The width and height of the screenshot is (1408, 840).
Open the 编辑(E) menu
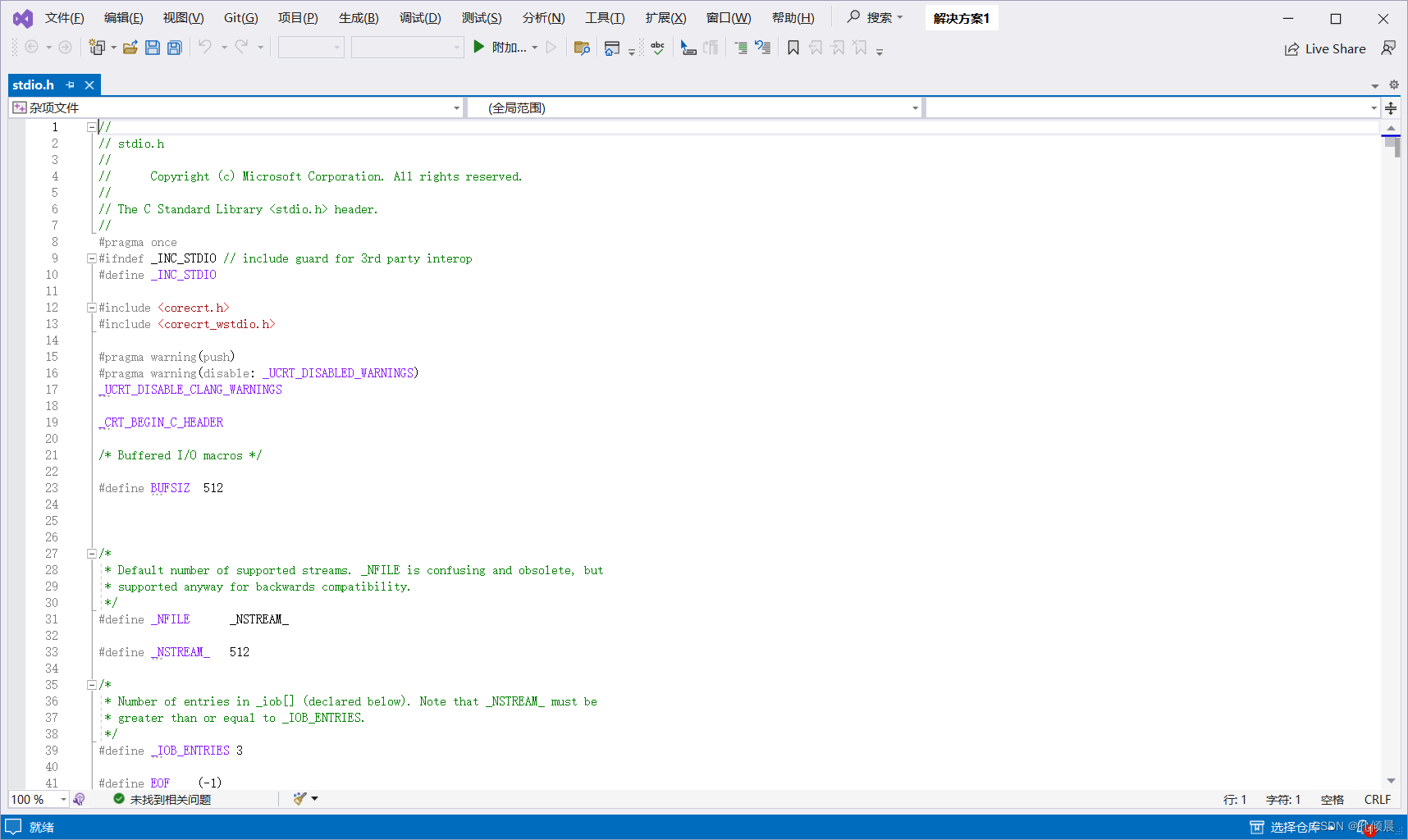click(123, 18)
